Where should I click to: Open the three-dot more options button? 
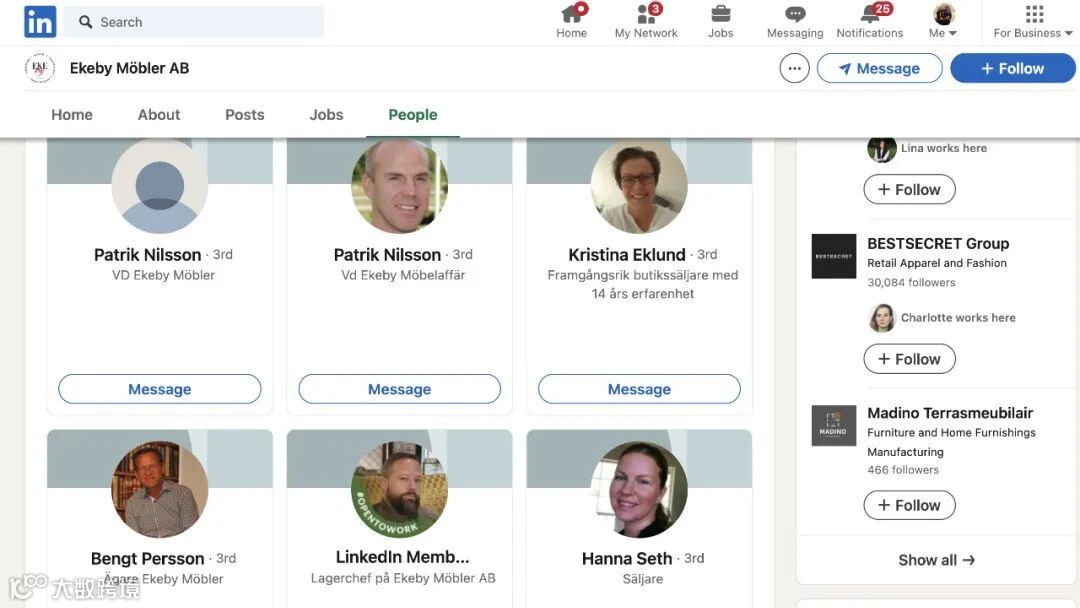[x=794, y=68]
